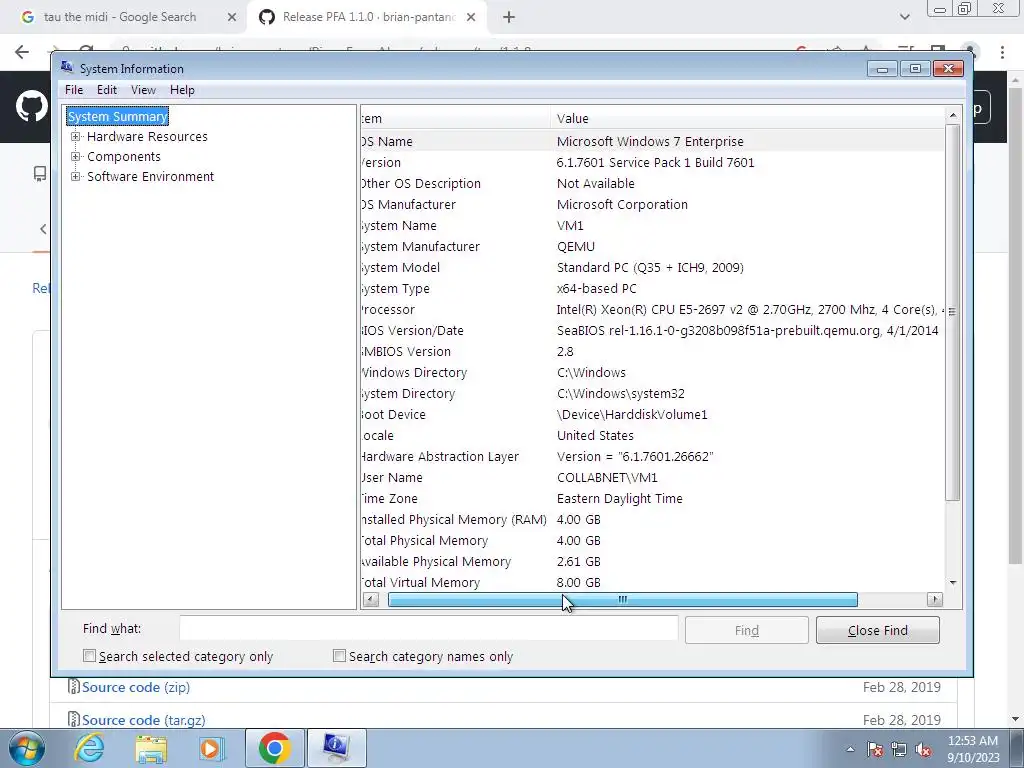Click the vertical scrollbar thumb in details pane
The height and width of the screenshot is (768, 1024).
tap(953, 312)
